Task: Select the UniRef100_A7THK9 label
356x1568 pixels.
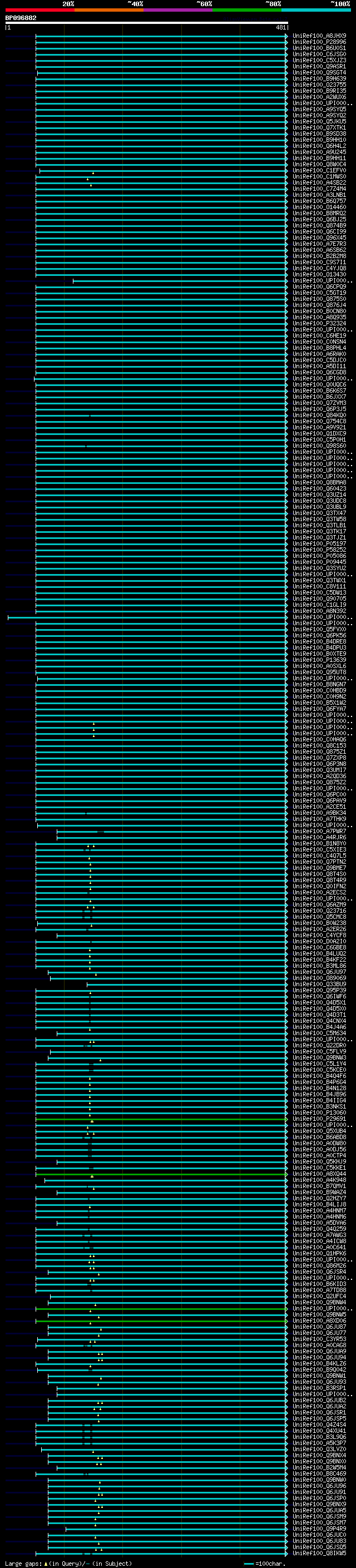Action: [319, 819]
